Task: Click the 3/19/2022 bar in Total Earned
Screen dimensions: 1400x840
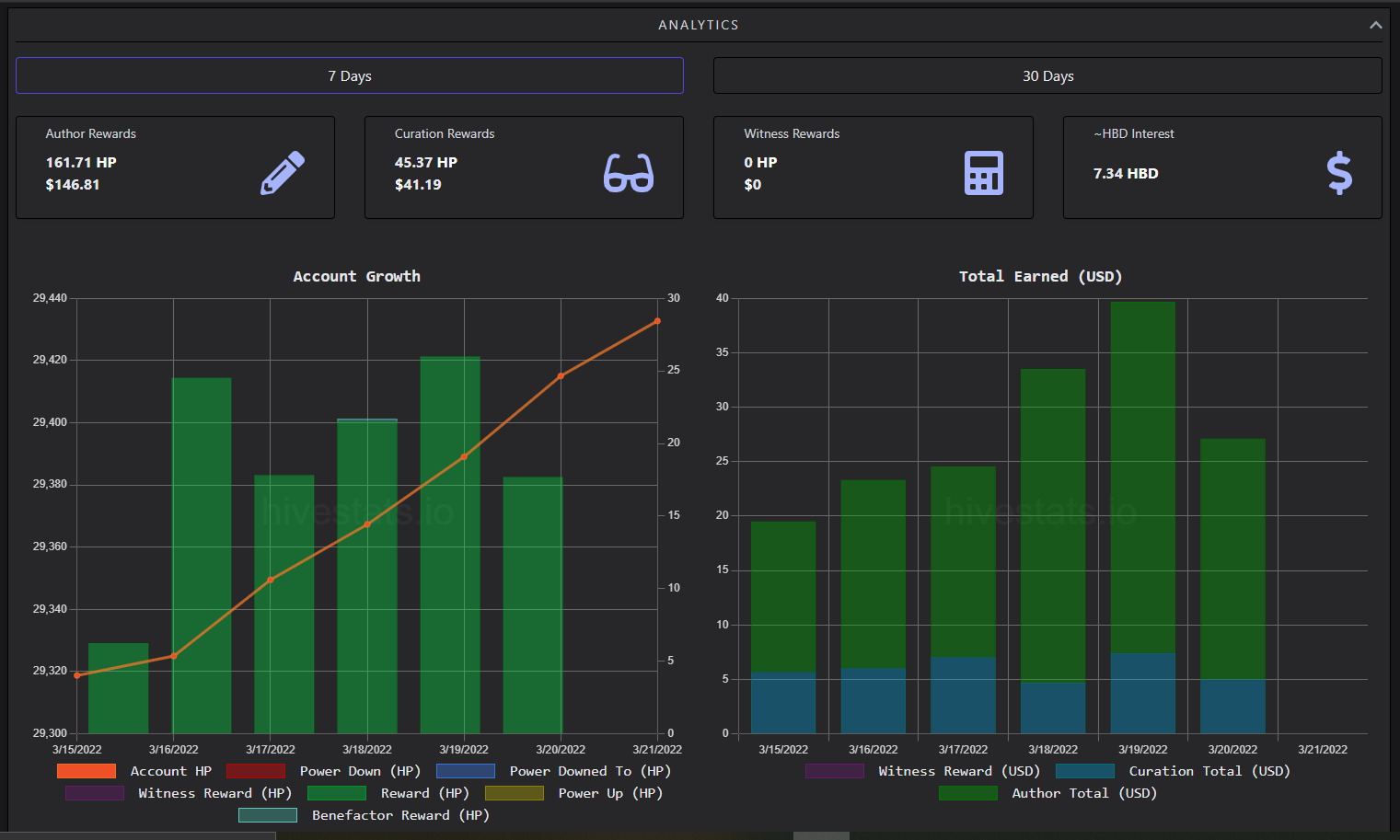Action: click(x=1143, y=517)
